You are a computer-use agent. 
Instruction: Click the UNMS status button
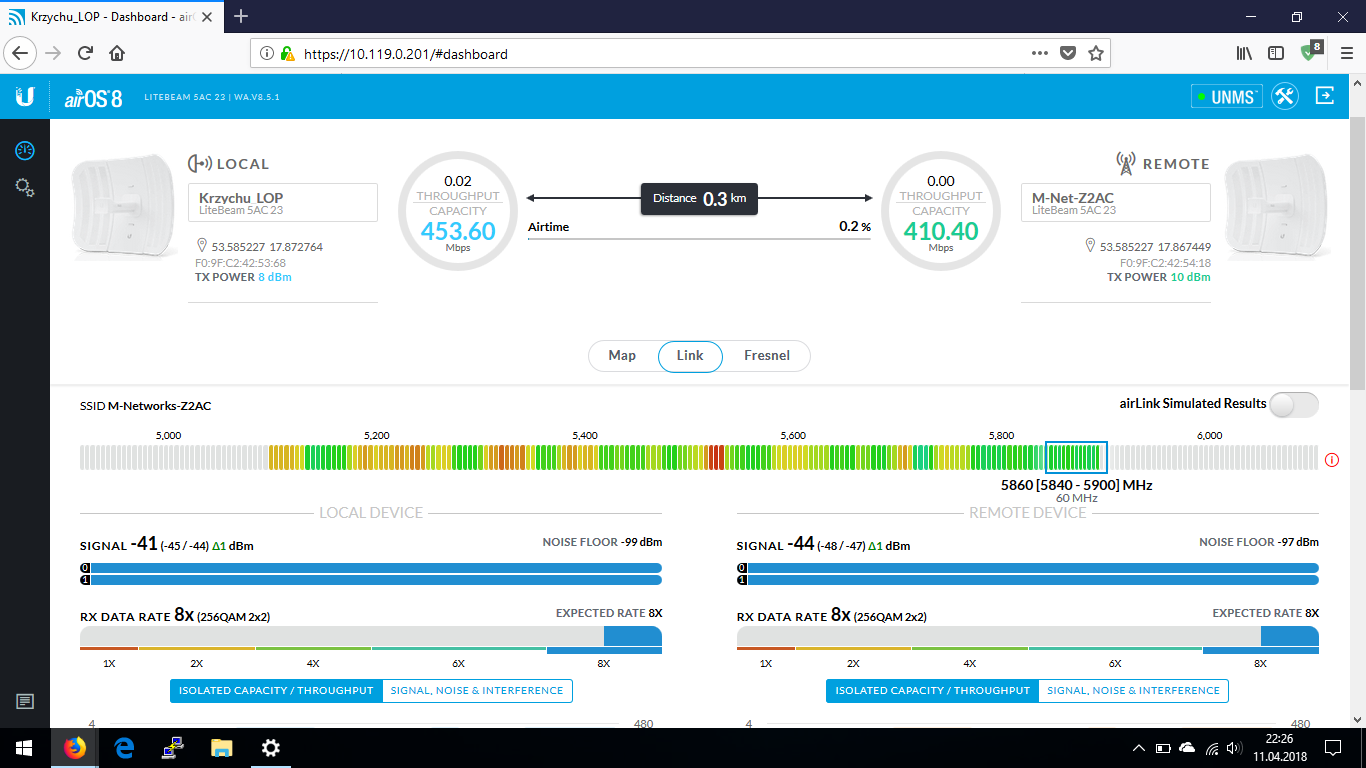[1226, 97]
